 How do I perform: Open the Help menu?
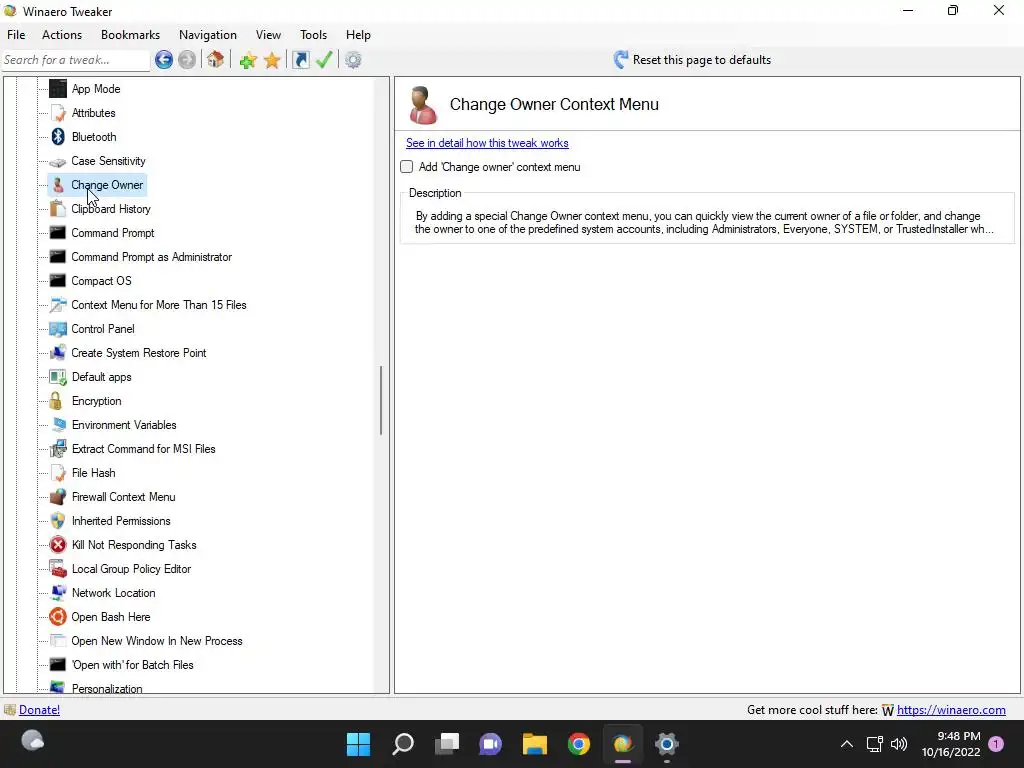pyautogui.click(x=359, y=35)
